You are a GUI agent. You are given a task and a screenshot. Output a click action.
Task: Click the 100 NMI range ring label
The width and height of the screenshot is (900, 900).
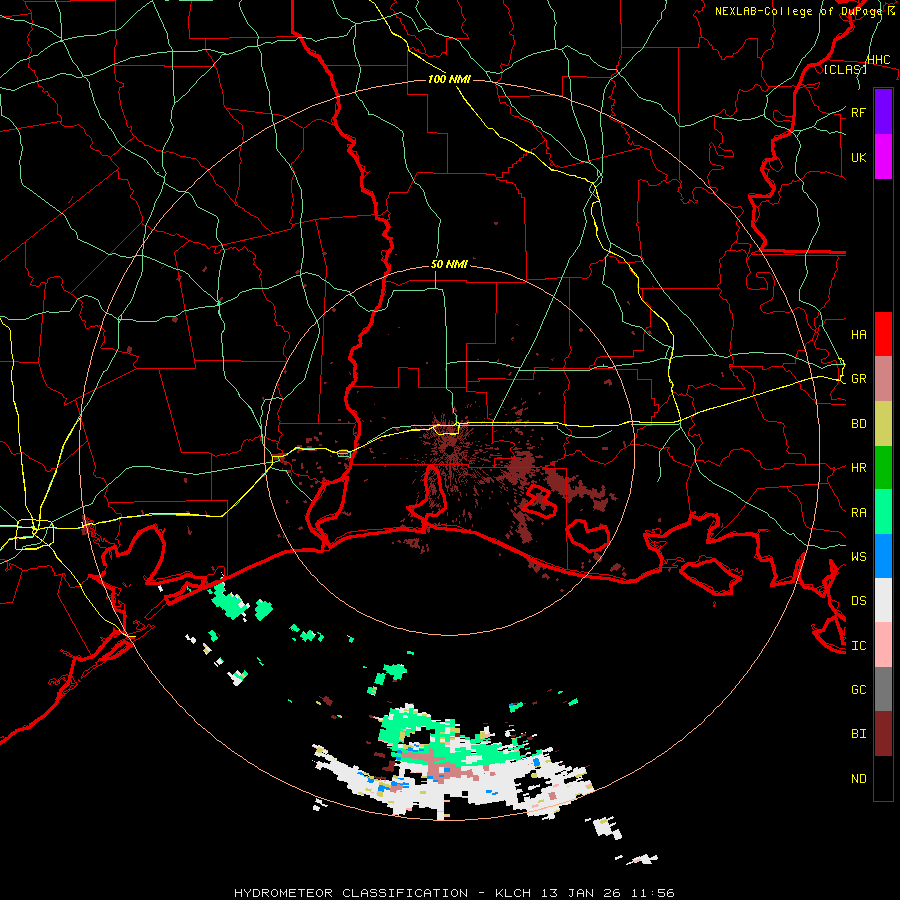(449, 79)
